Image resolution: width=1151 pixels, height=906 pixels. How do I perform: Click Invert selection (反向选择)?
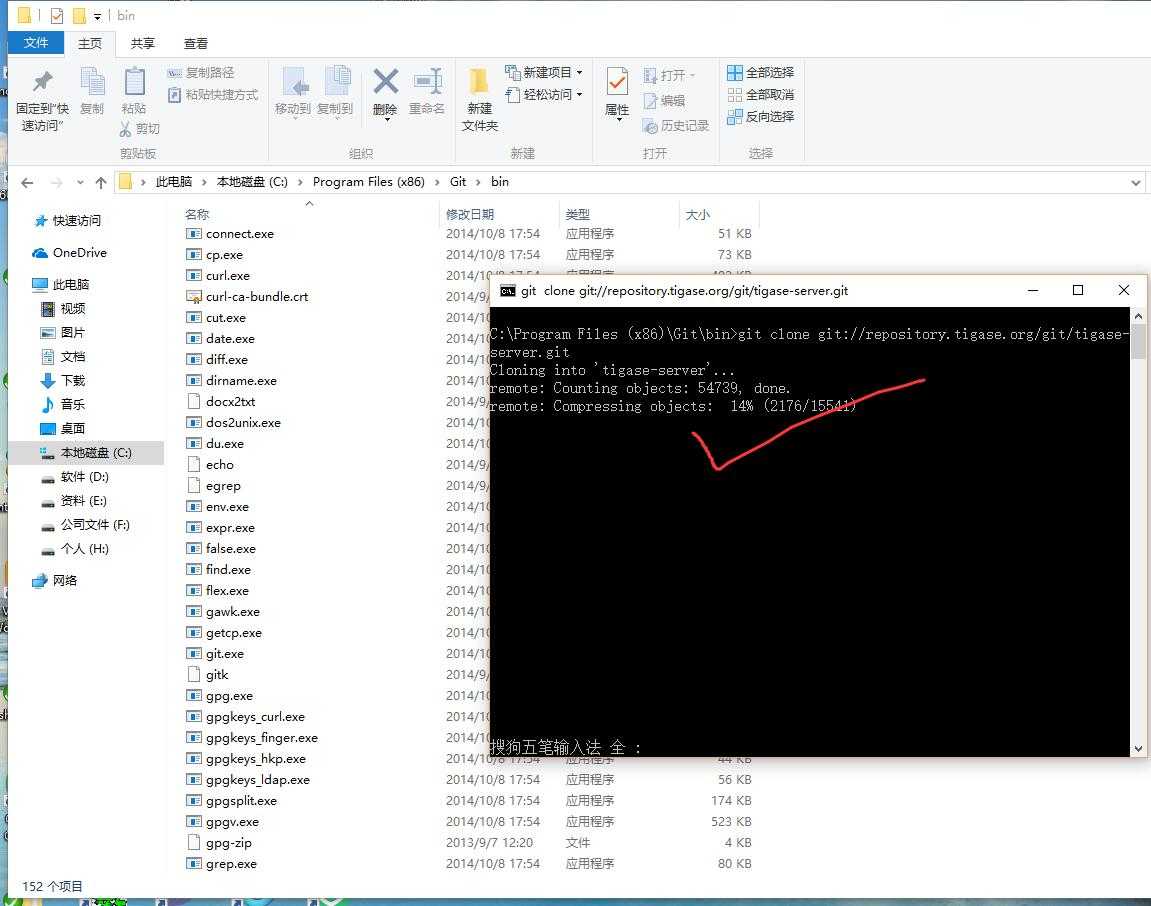click(x=760, y=117)
